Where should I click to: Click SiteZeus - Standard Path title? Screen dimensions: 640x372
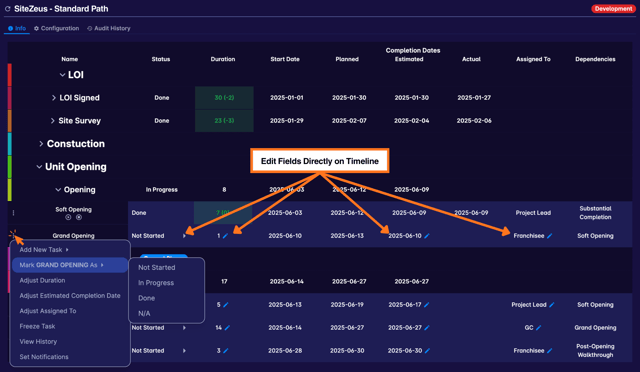[x=61, y=9]
